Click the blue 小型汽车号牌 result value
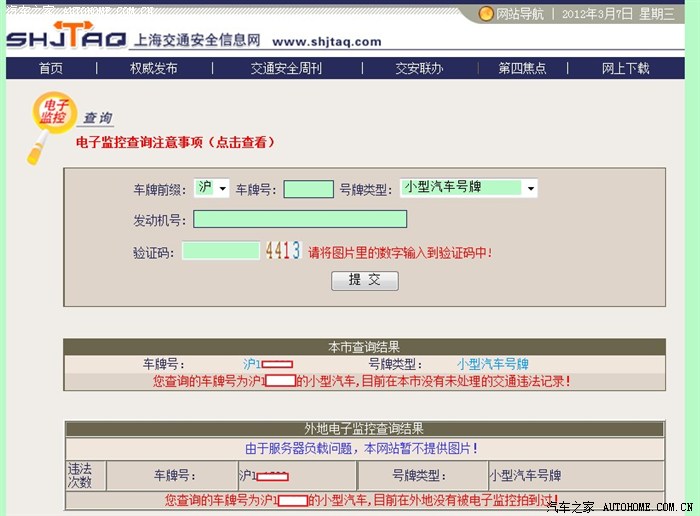The width and height of the screenshot is (700, 516). point(493,364)
